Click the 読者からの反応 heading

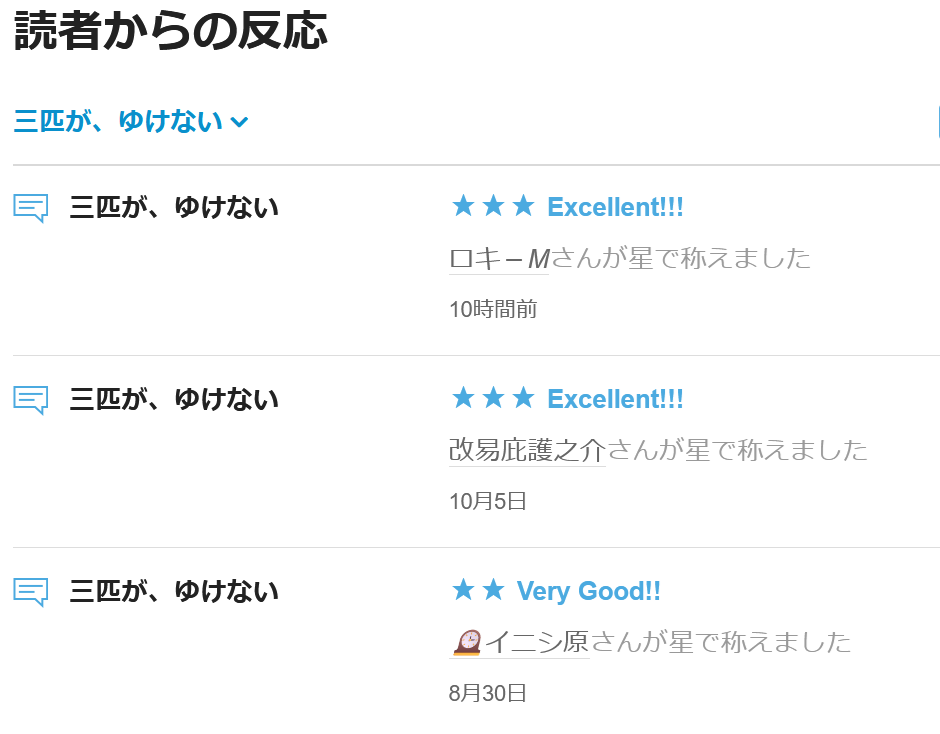click(171, 33)
